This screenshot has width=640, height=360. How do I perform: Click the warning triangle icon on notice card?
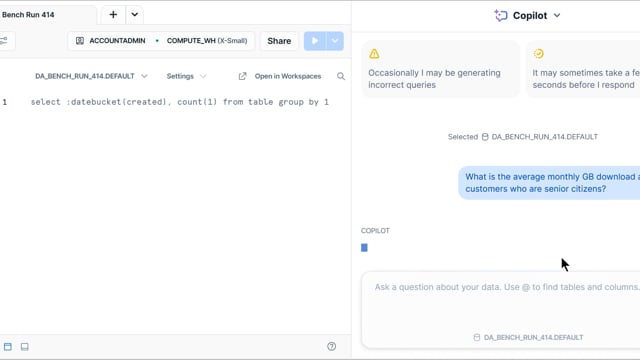(374, 53)
